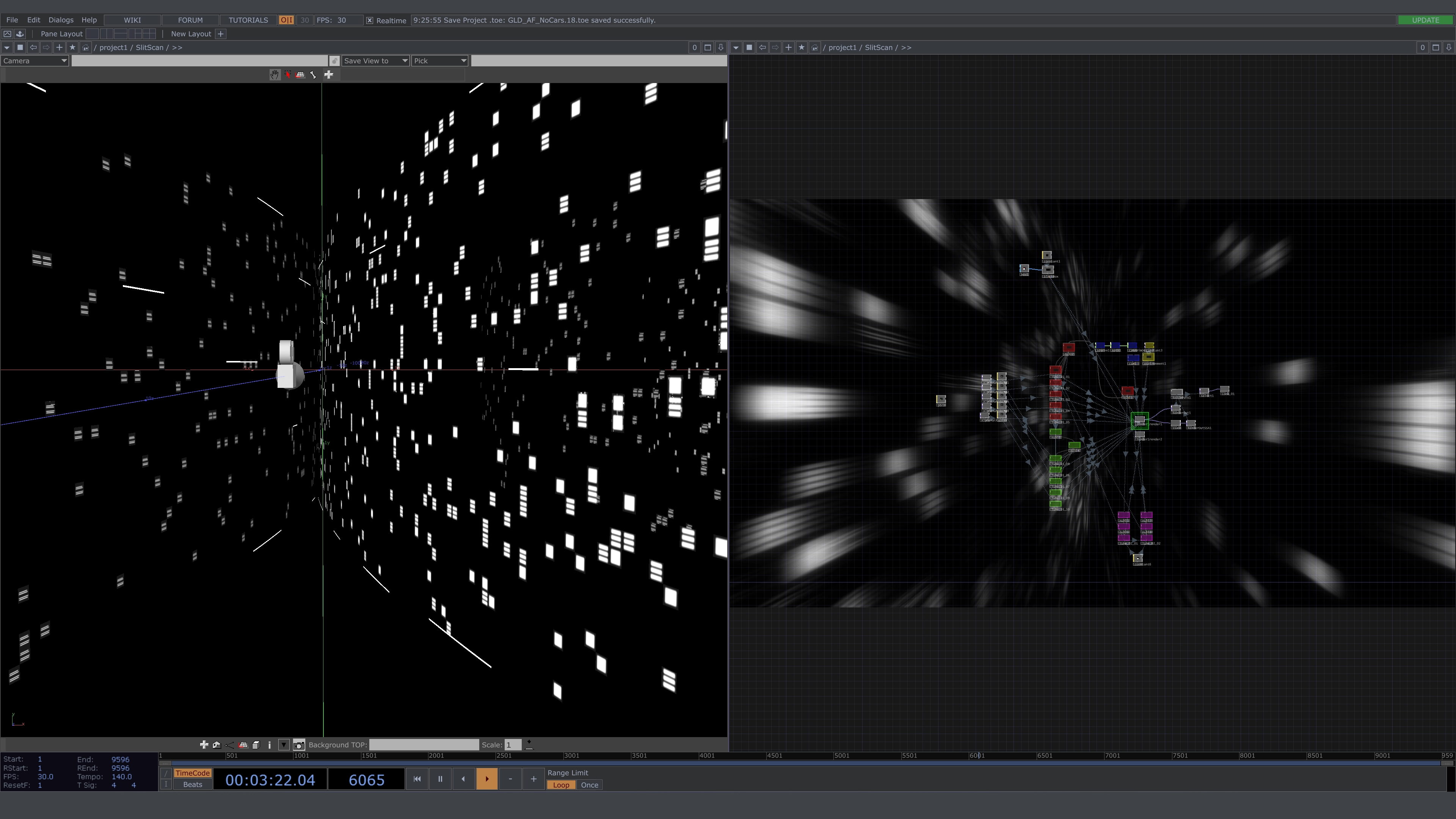This screenshot has height=819, width=1456.
Task: Click the Scale value field
Action: point(513,745)
